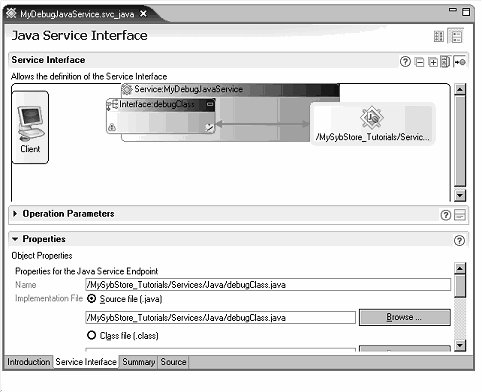Select the Client computer icon
Viewport: 482px width, 392px height.
click(x=30, y=122)
